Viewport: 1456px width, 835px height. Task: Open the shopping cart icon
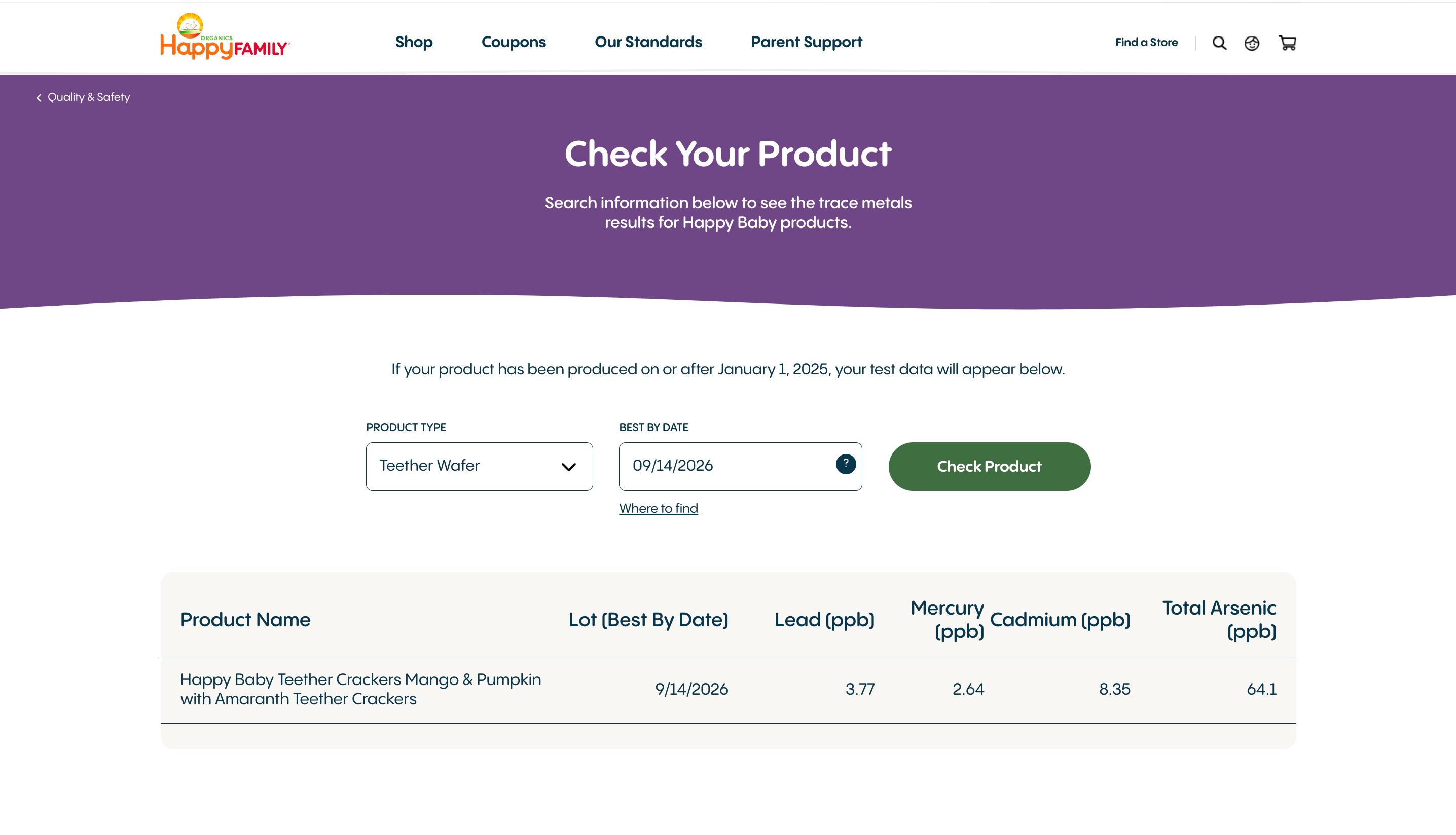pyautogui.click(x=1287, y=43)
